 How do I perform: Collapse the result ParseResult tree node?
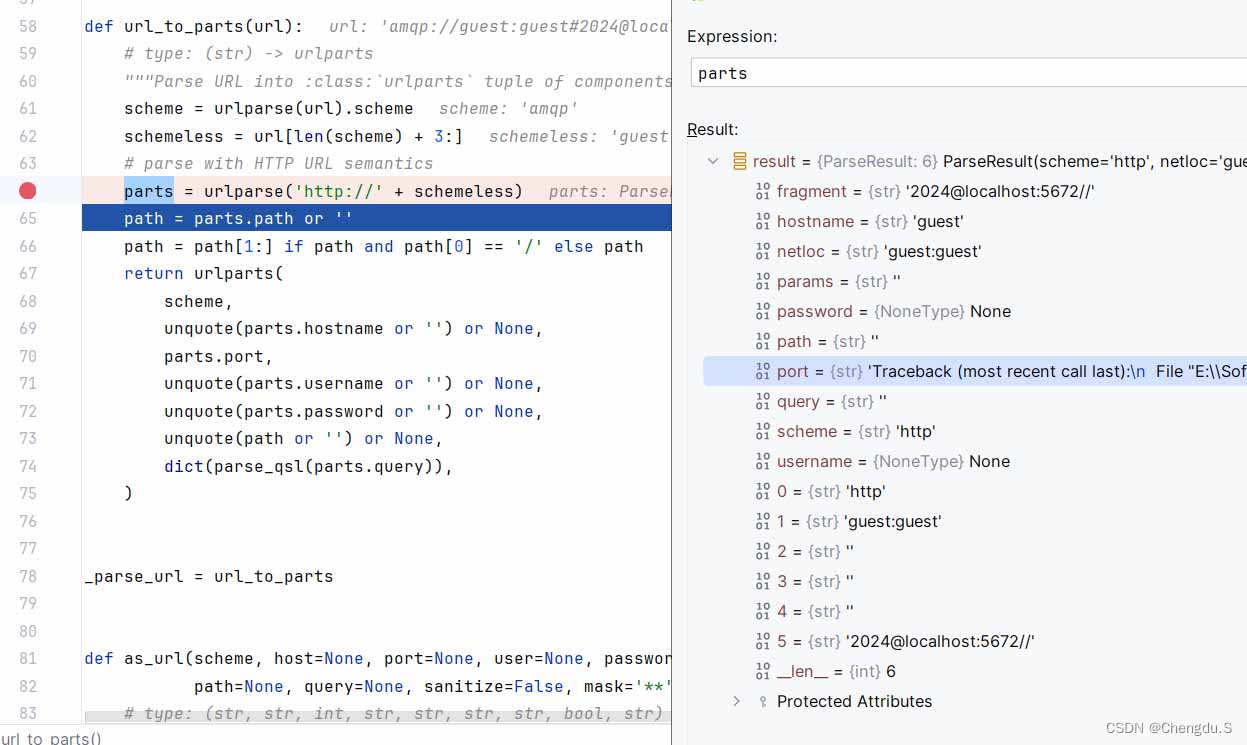click(x=713, y=161)
